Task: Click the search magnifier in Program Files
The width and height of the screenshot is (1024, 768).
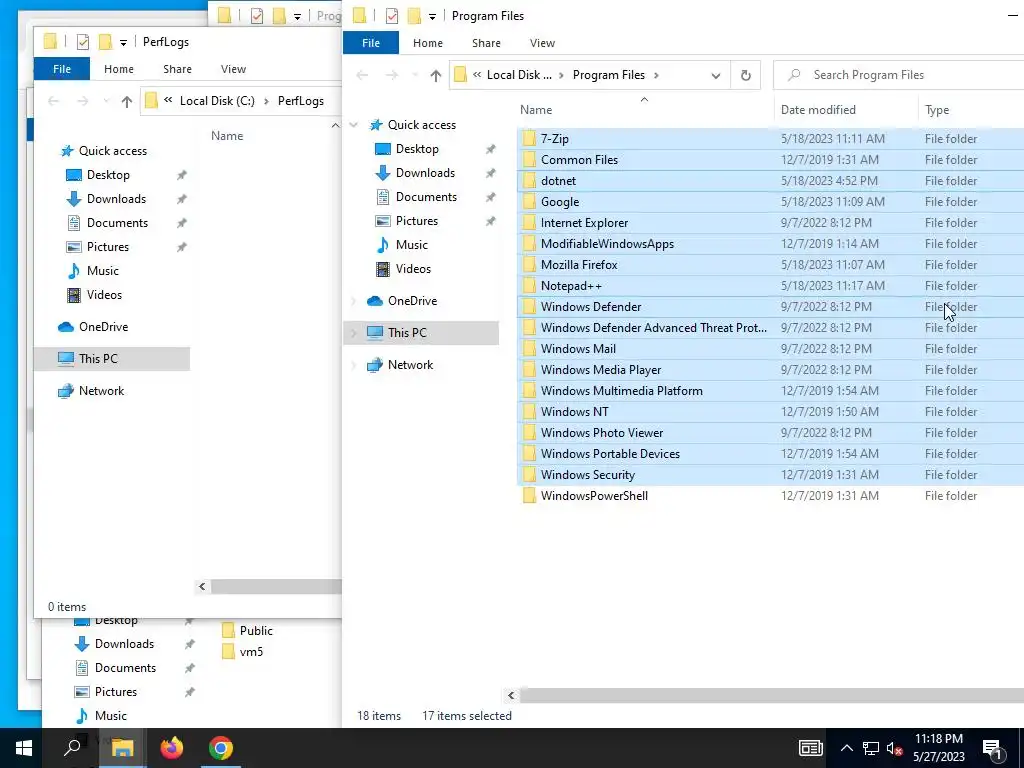Action: coord(794,75)
